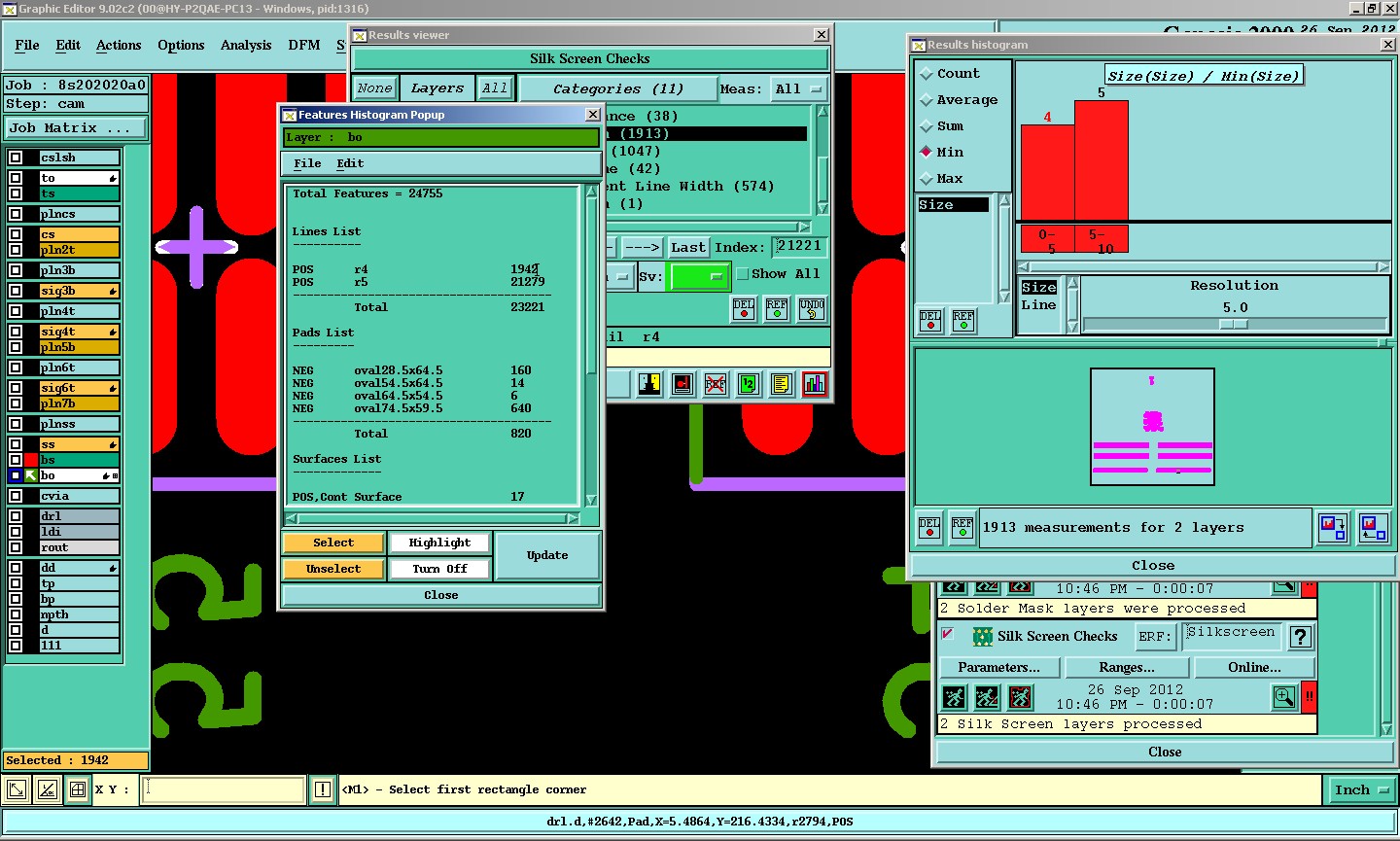Image resolution: width=1400 pixels, height=841 pixels.
Task: Open the Analysis menu
Action: coord(246,46)
